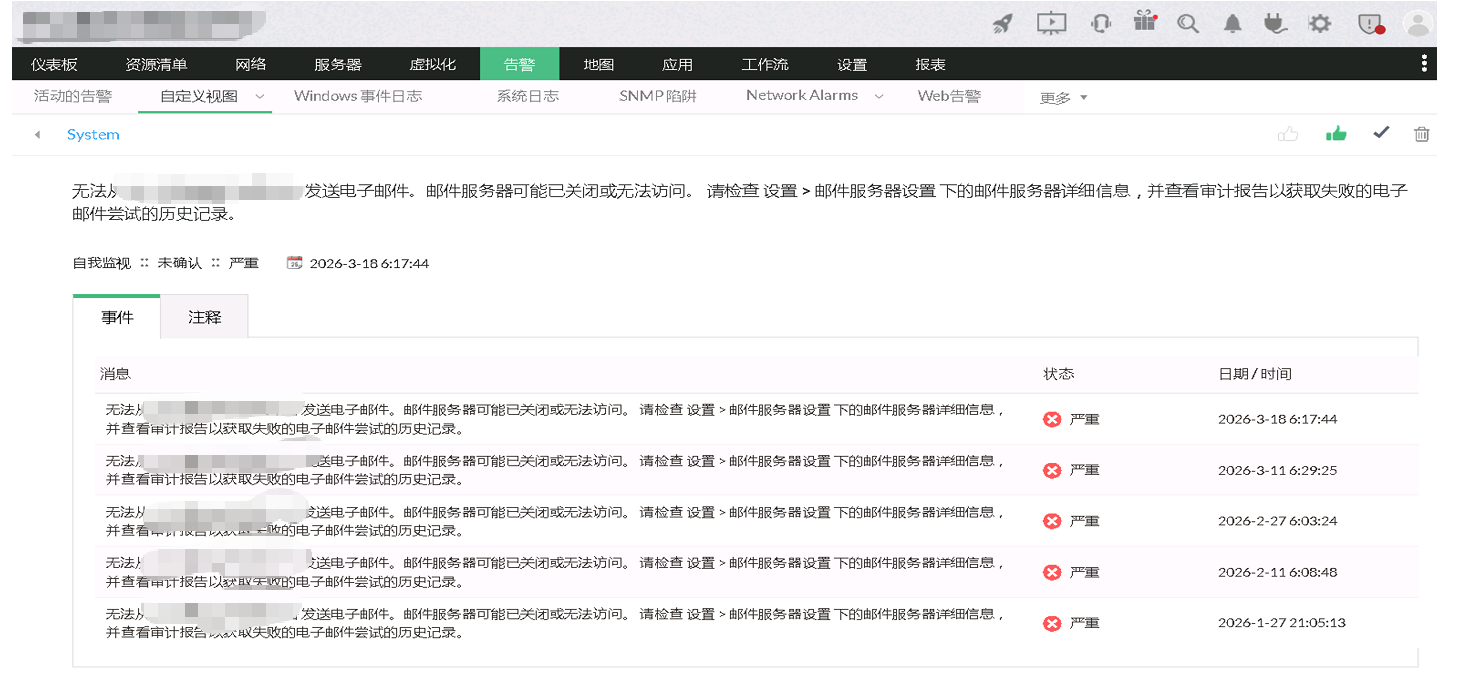The image size is (1473, 678).
Task: Expand the 更多 dropdown
Action: click(1063, 98)
